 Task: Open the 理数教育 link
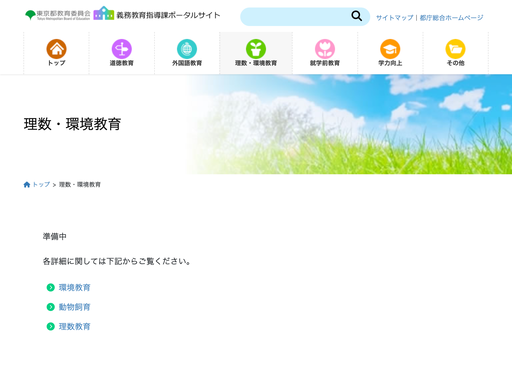75,326
